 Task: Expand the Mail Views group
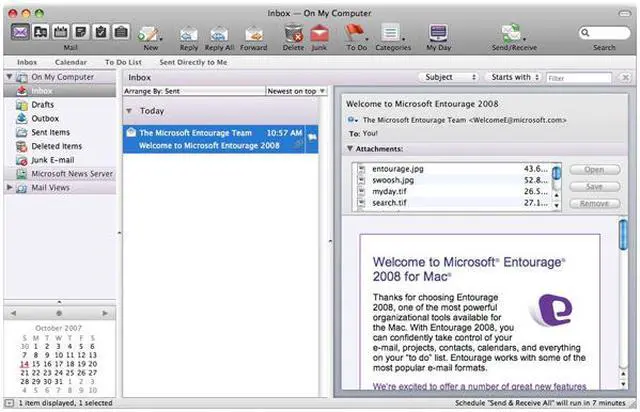click(9, 187)
